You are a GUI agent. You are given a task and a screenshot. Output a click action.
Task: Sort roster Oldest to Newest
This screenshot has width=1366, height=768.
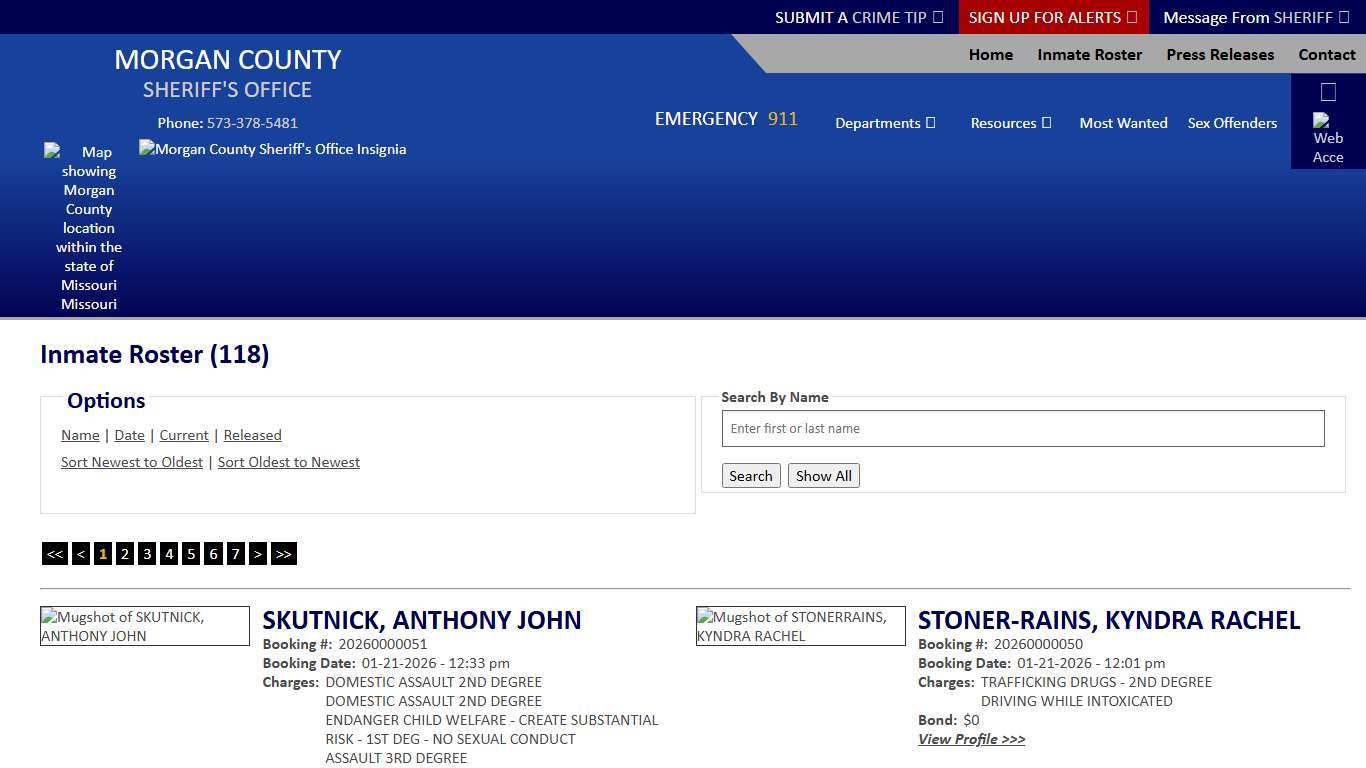click(x=288, y=462)
